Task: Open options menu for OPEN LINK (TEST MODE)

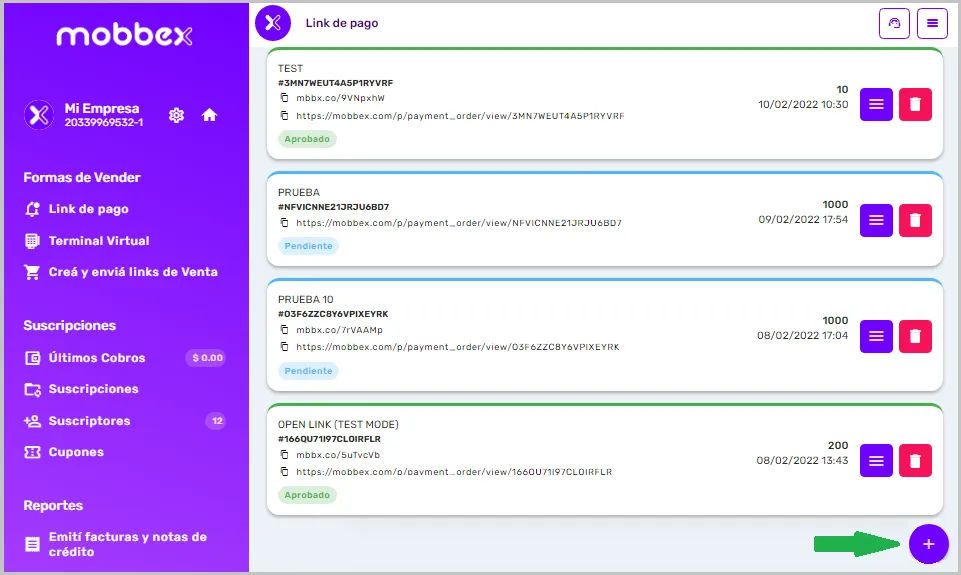Action: (876, 460)
